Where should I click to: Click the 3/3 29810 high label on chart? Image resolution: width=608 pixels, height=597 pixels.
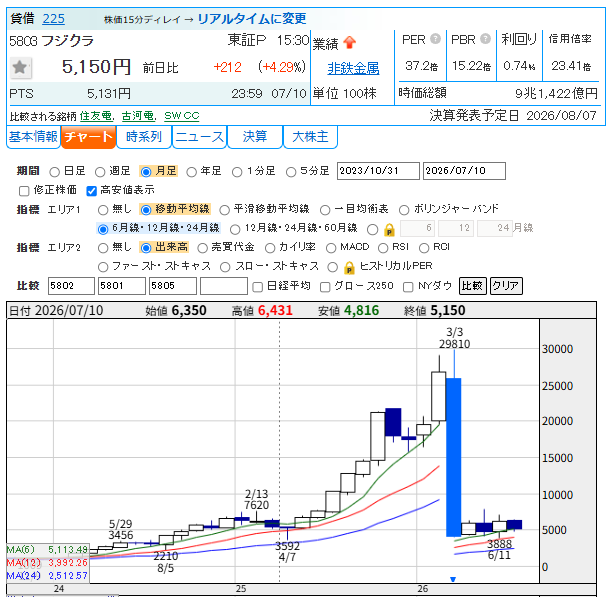coord(454,338)
